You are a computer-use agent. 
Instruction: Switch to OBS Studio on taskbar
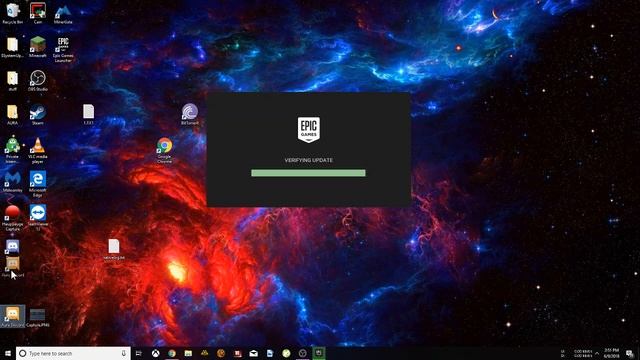point(302,353)
